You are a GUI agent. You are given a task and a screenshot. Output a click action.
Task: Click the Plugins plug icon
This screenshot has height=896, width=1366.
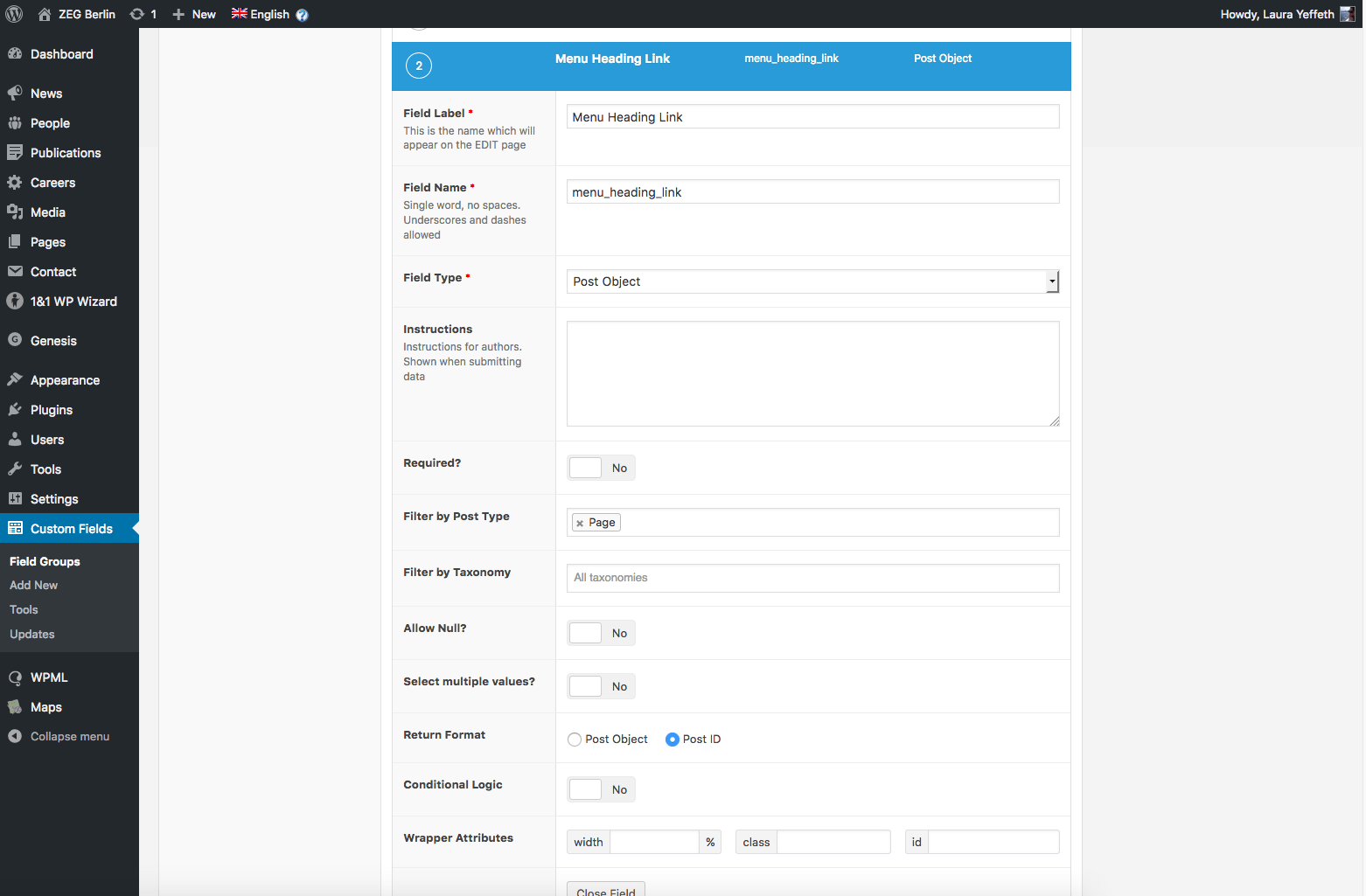click(15, 409)
